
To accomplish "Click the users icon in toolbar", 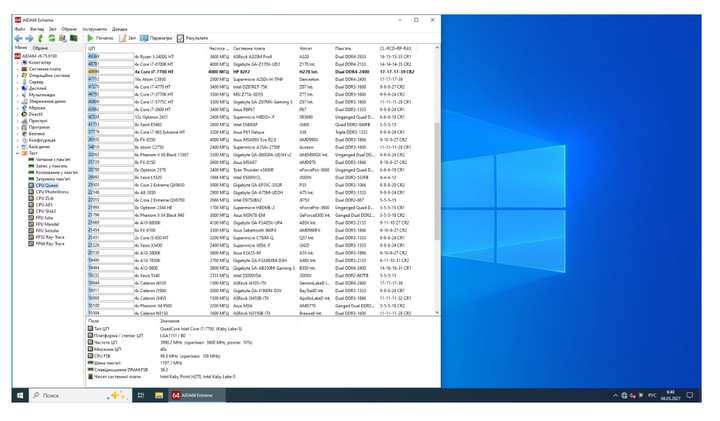I will [62, 38].
